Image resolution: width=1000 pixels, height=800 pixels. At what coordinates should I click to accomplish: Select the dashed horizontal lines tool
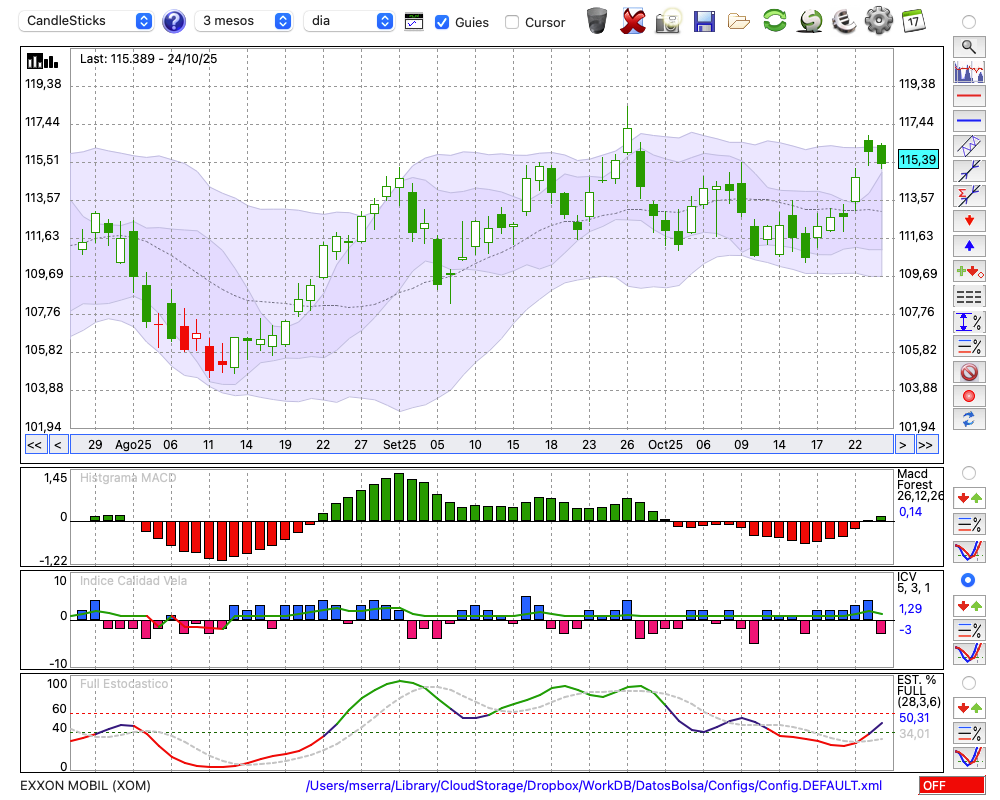[x=969, y=296]
